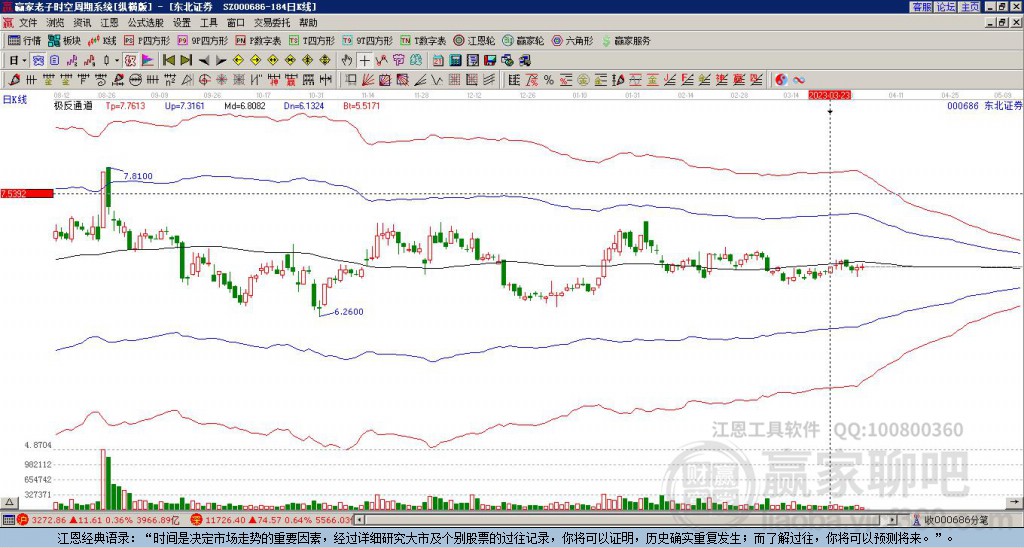
Task: Open the calculator icon
Action: pos(455,61)
